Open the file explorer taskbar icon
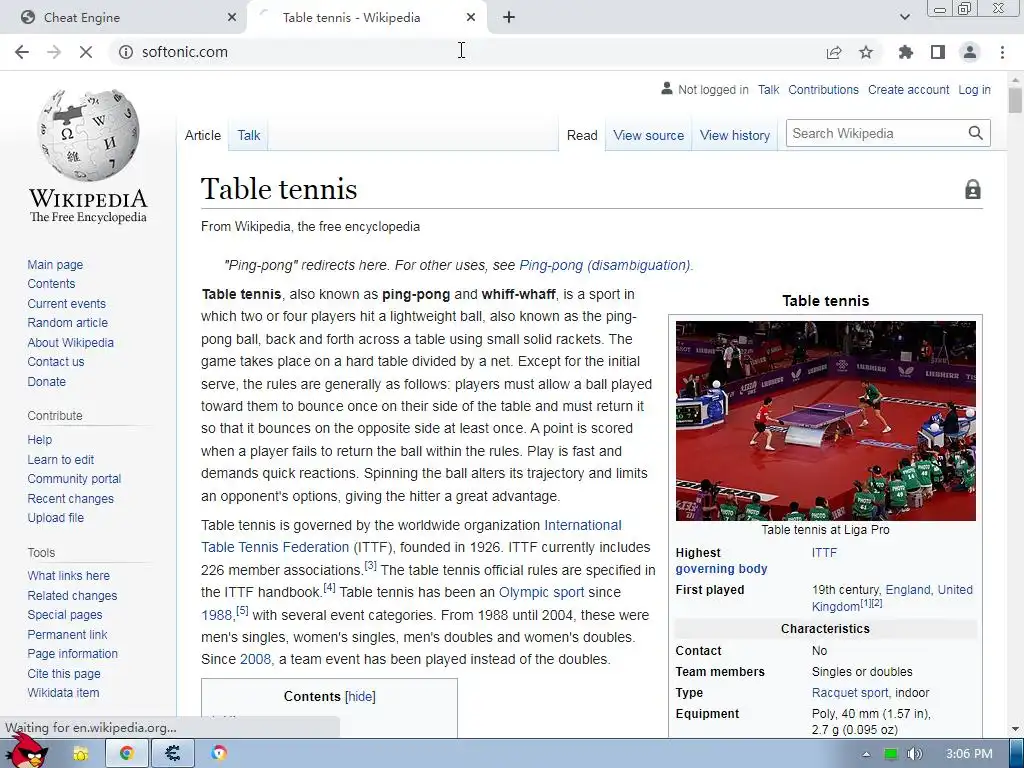 [x=80, y=754]
